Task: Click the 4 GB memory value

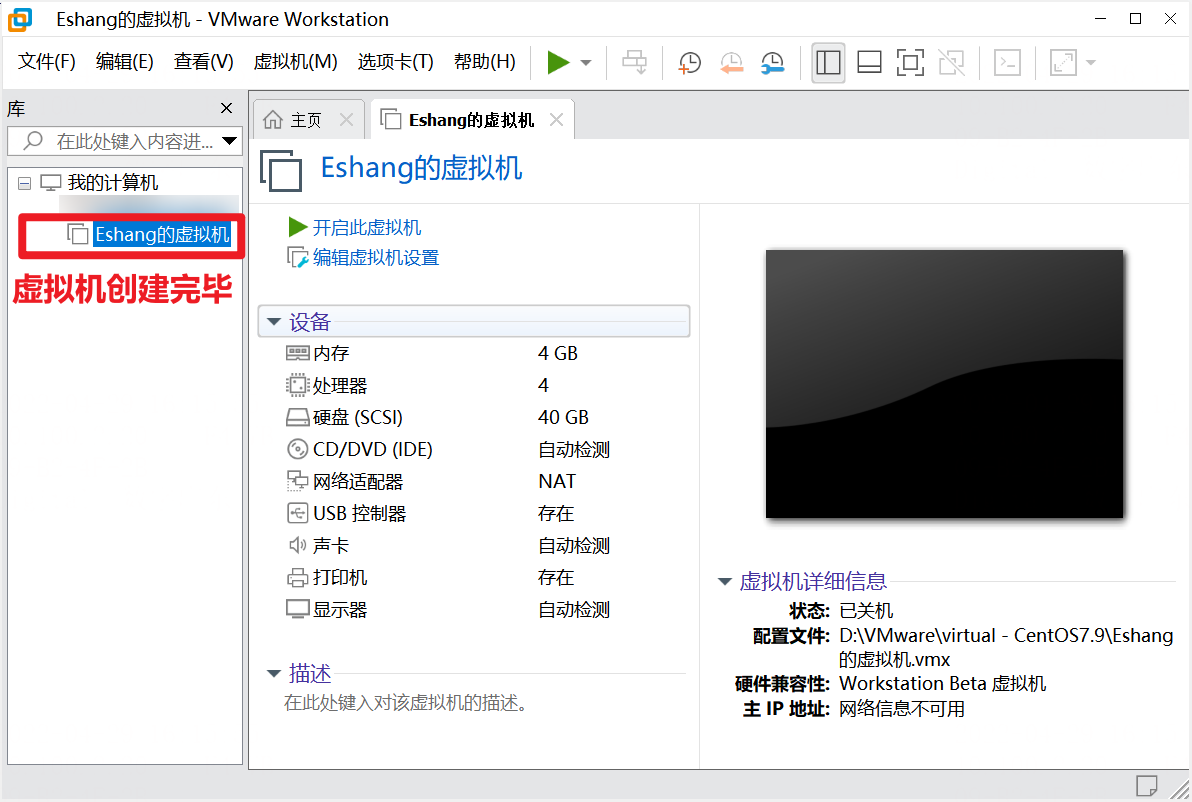Action: [x=557, y=353]
